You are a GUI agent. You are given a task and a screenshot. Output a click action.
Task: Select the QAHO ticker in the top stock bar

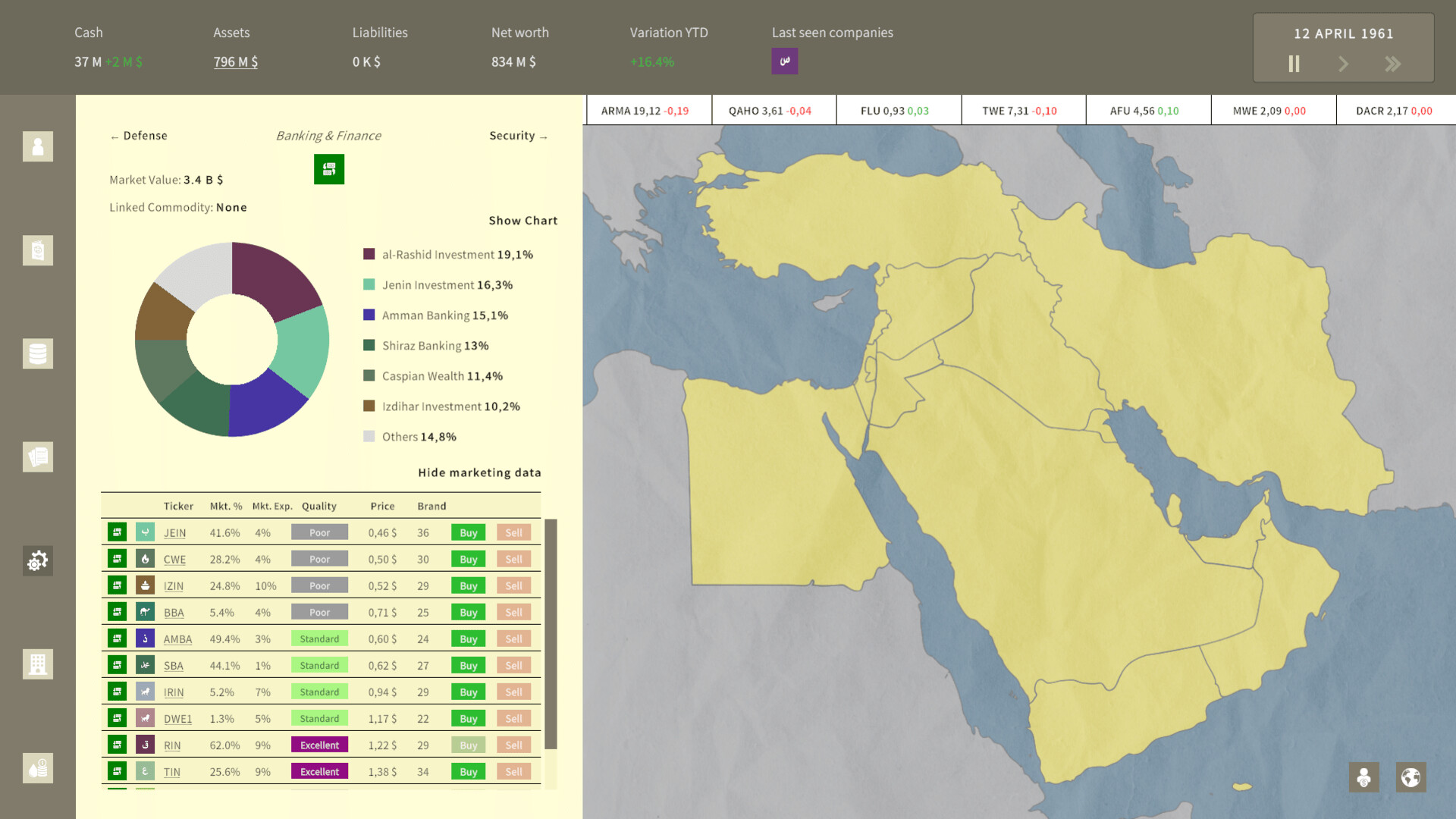773,110
